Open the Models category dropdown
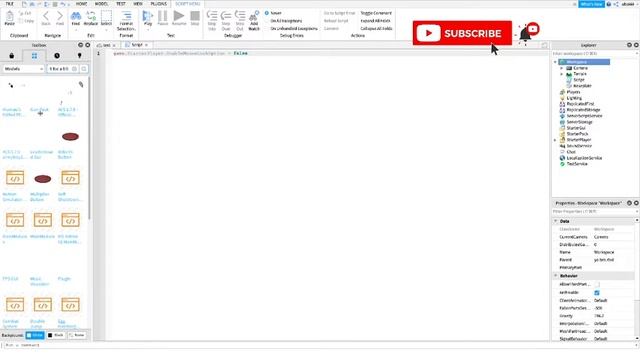Viewport: 640px width, 360px height. point(23,69)
